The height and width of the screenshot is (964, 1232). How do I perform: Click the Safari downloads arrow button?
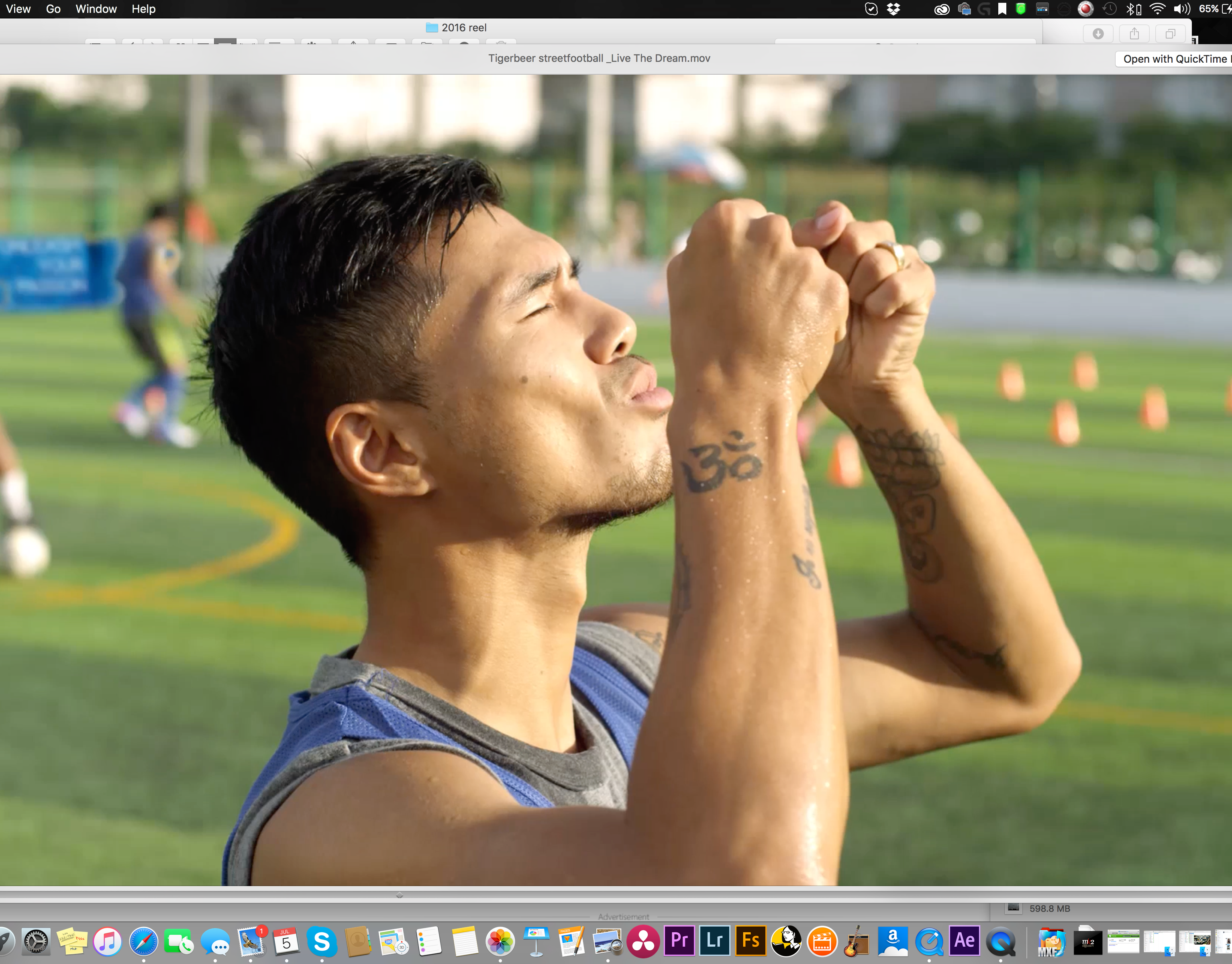point(1098,34)
